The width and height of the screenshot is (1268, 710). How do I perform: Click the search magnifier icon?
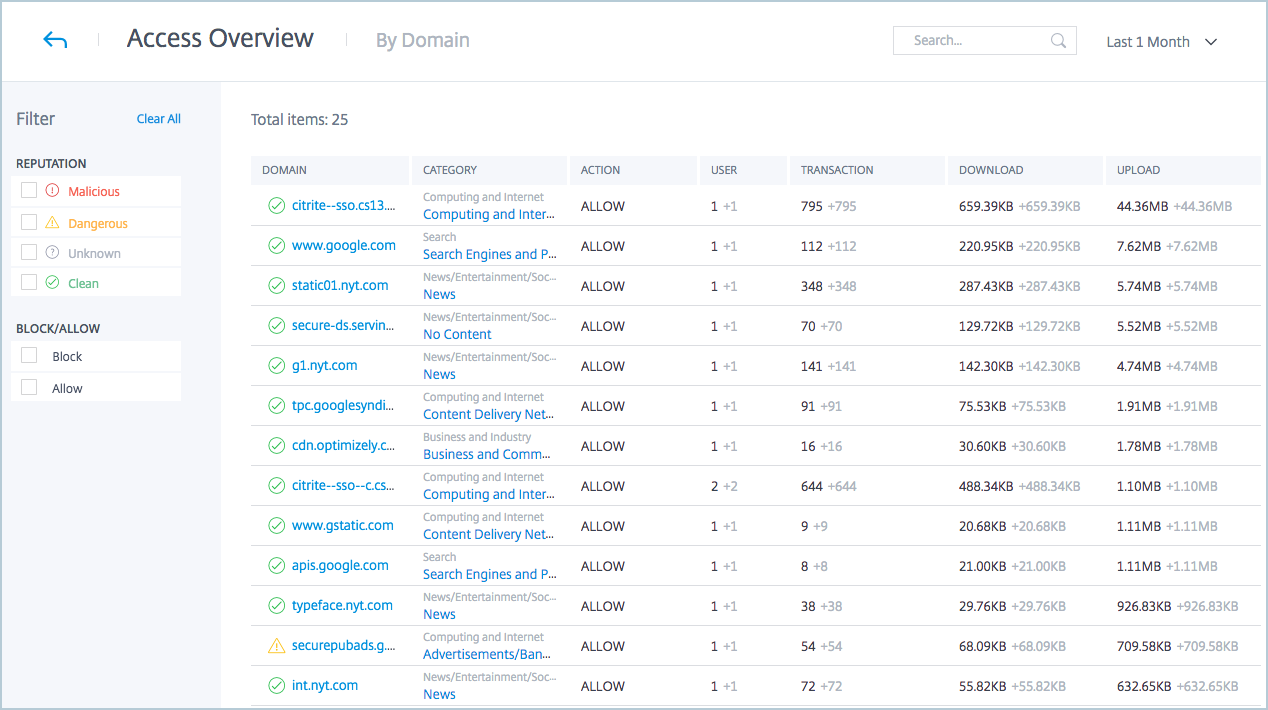tap(1058, 41)
